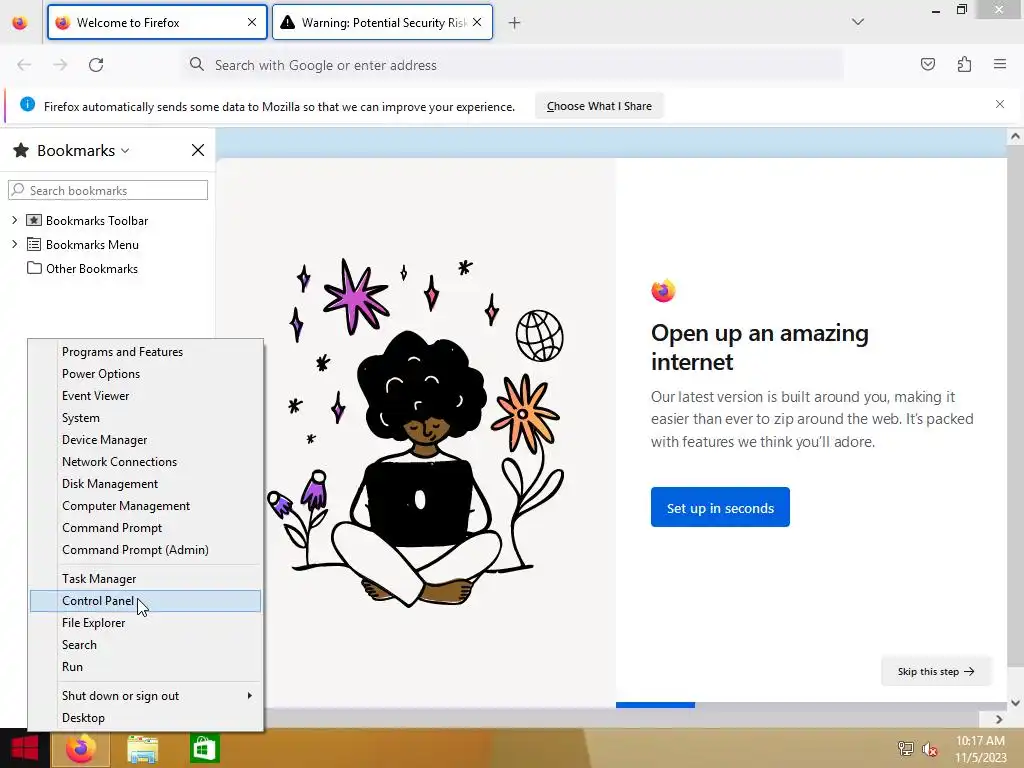Viewport: 1024px width, 768px height.
Task: Click the Bookmarks star icon in sidebar header
Action: point(21,151)
